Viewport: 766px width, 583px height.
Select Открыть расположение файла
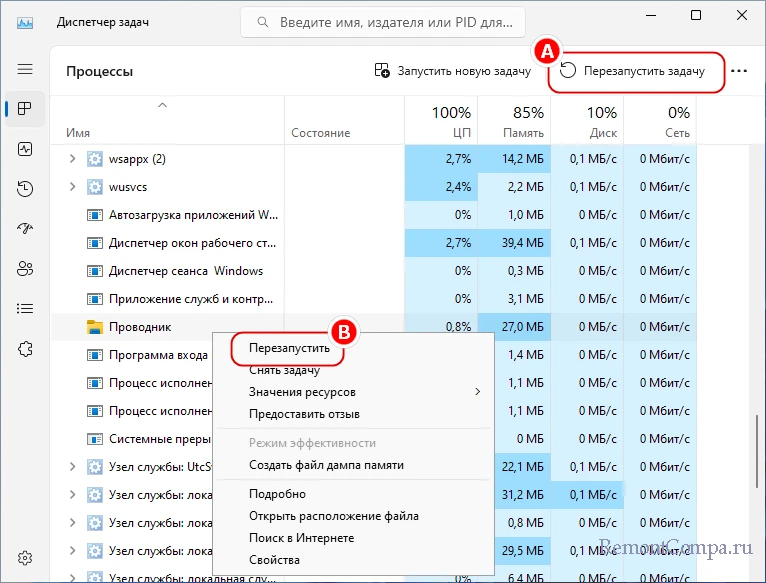click(x=354, y=516)
